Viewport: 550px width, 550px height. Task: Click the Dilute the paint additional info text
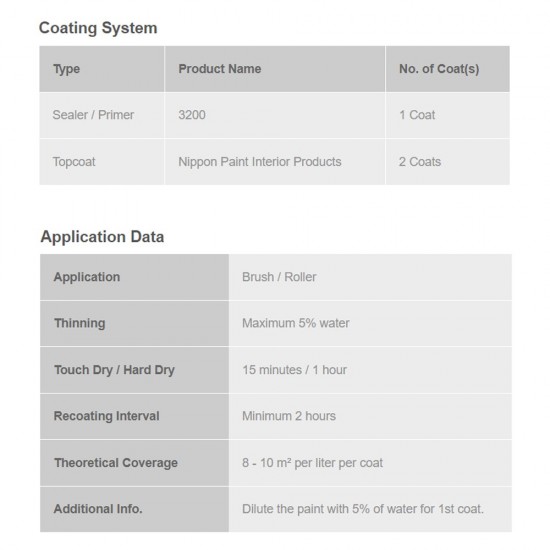[x=363, y=509]
